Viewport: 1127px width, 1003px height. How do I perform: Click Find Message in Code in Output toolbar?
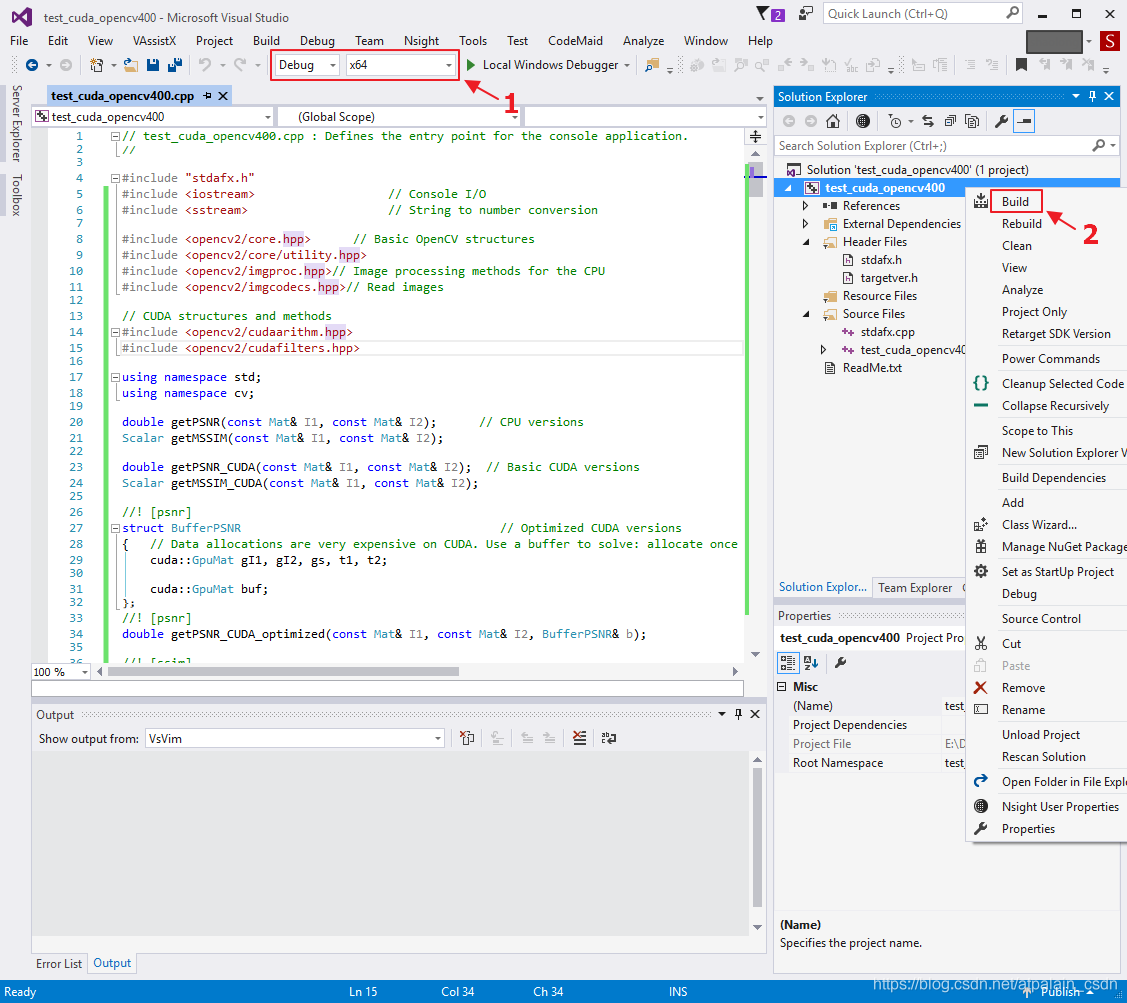pos(467,738)
